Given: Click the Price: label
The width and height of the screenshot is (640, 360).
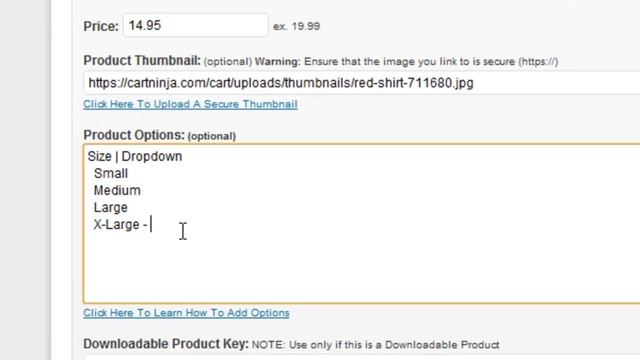Looking at the screenshot, I should tap(101, 26).
